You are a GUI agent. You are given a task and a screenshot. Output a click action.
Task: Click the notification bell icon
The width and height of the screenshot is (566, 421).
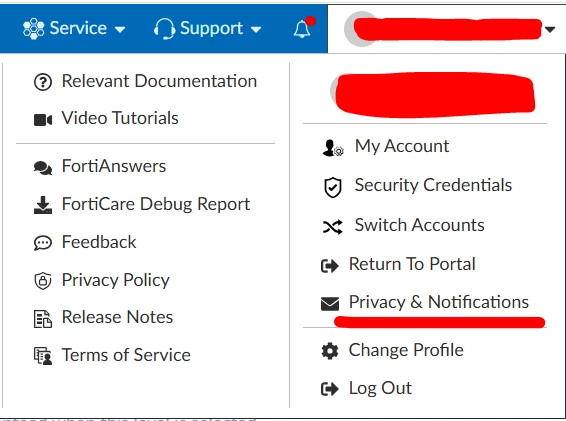pyautogui.click(x=302, y=29)
